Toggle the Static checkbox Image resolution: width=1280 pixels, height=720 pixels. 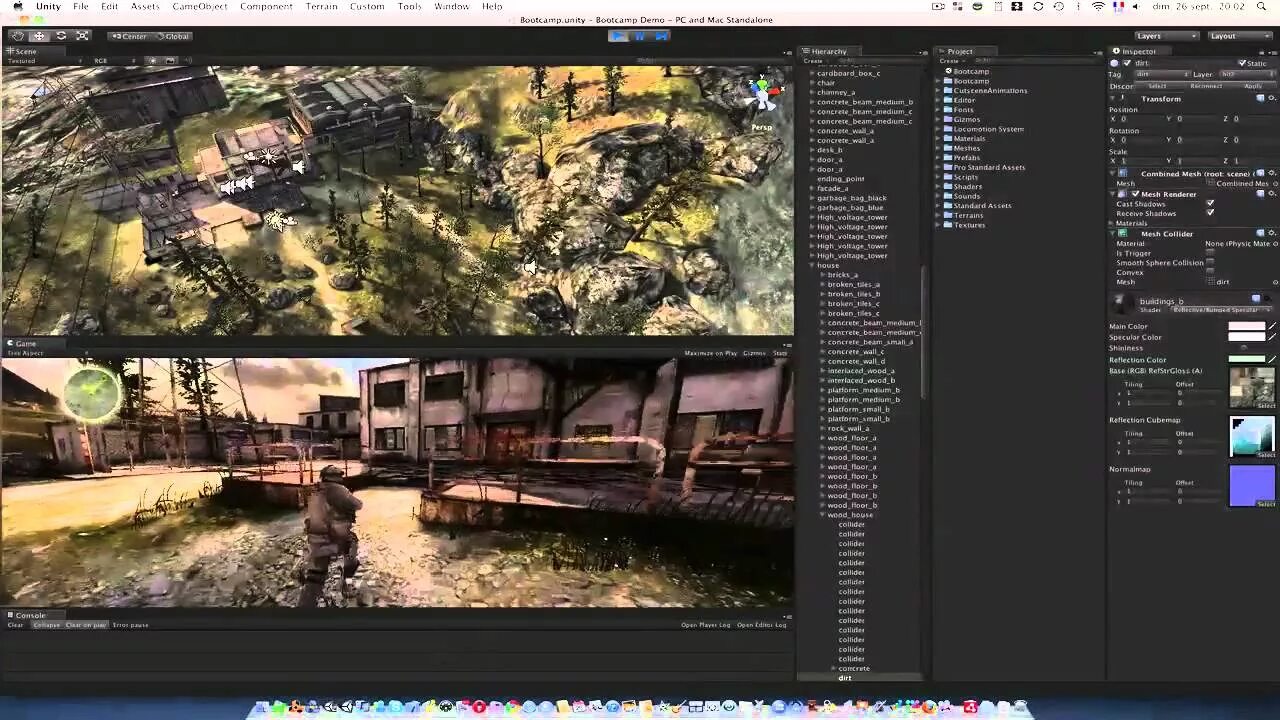click(1243, 63)
